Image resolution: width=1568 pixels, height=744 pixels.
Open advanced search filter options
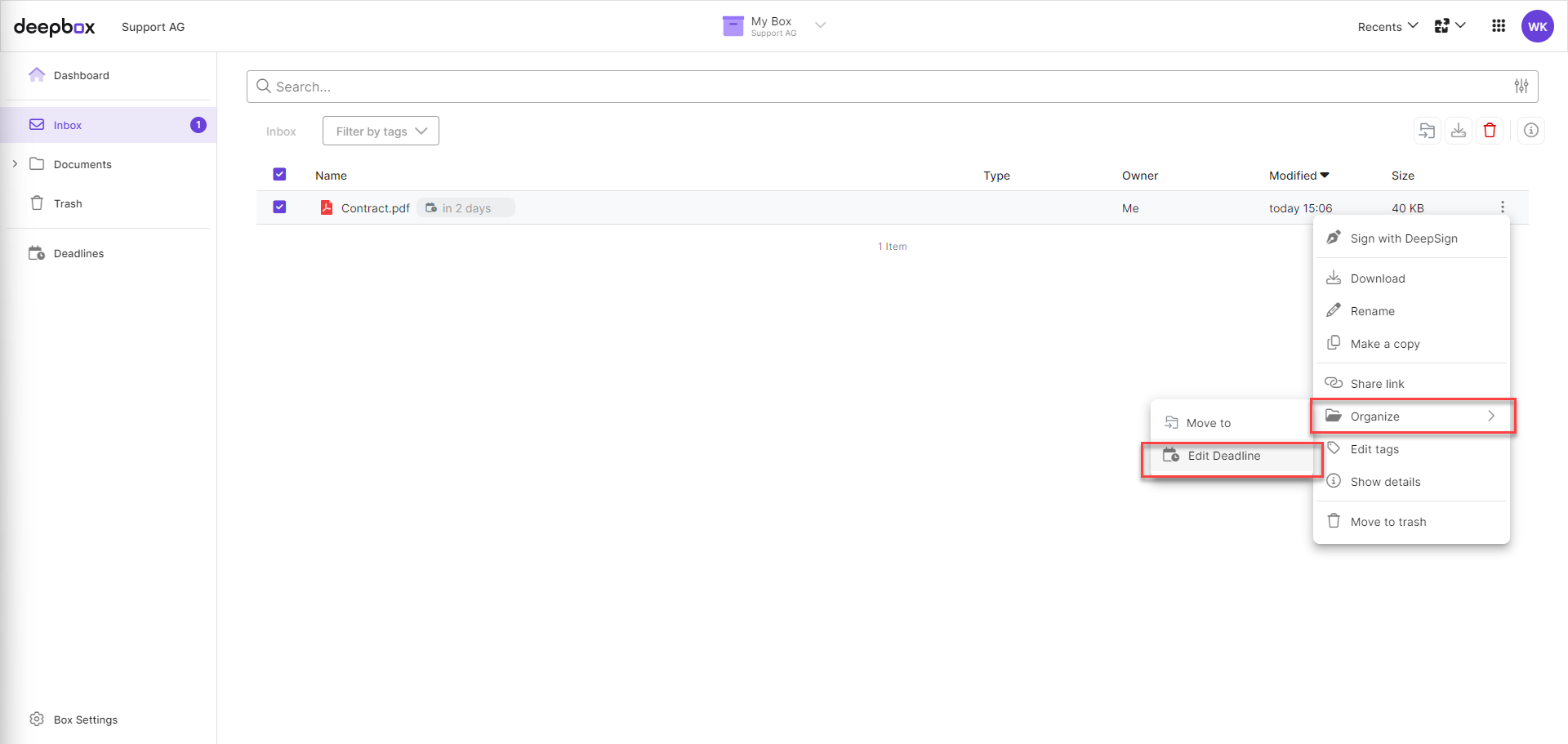[x=1521, y=86]
